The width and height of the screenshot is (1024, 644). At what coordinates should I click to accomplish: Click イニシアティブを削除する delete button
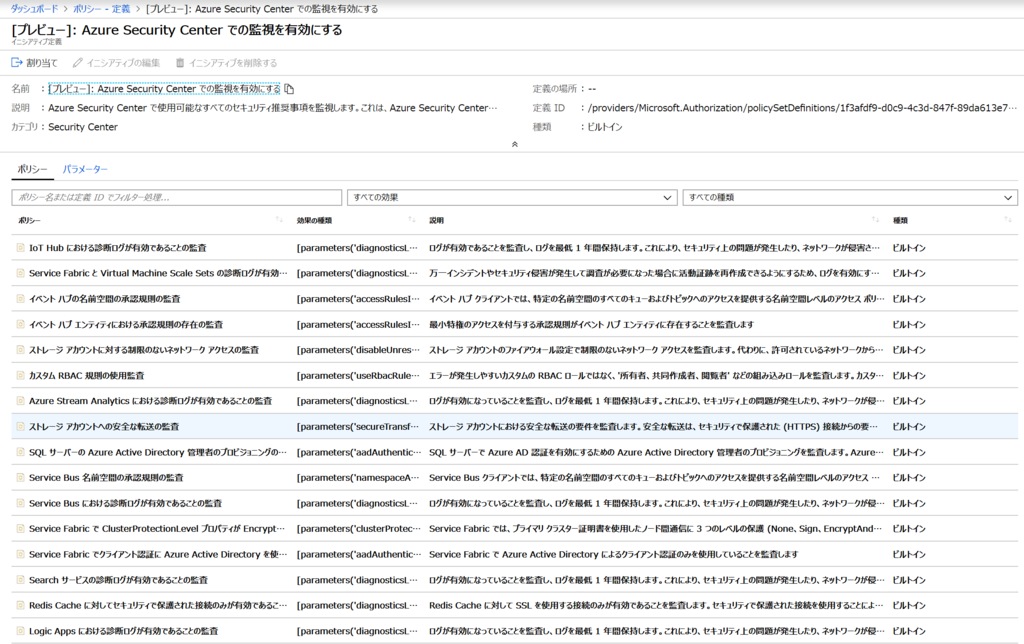click(x=226, y=63)
